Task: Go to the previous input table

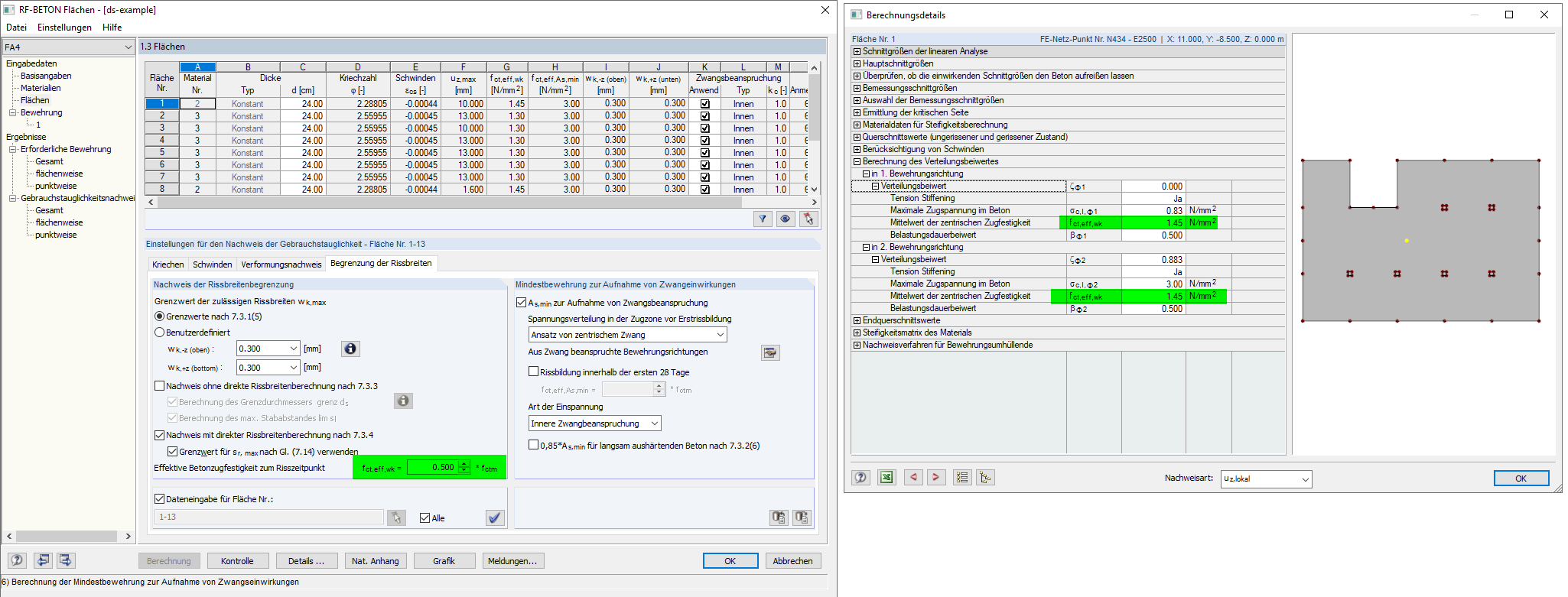Action: point(43,560)
